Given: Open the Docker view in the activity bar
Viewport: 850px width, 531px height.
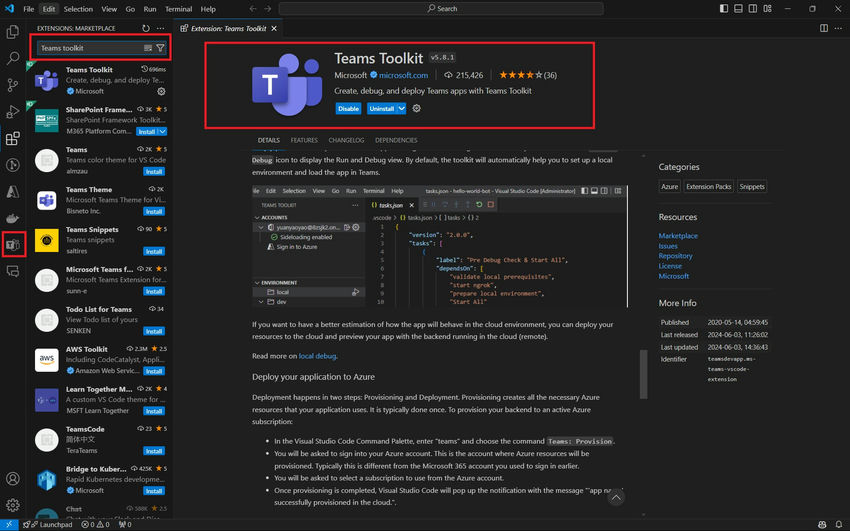Looking at the screenshot, I should pyautogui.click(x=13, y=218).
